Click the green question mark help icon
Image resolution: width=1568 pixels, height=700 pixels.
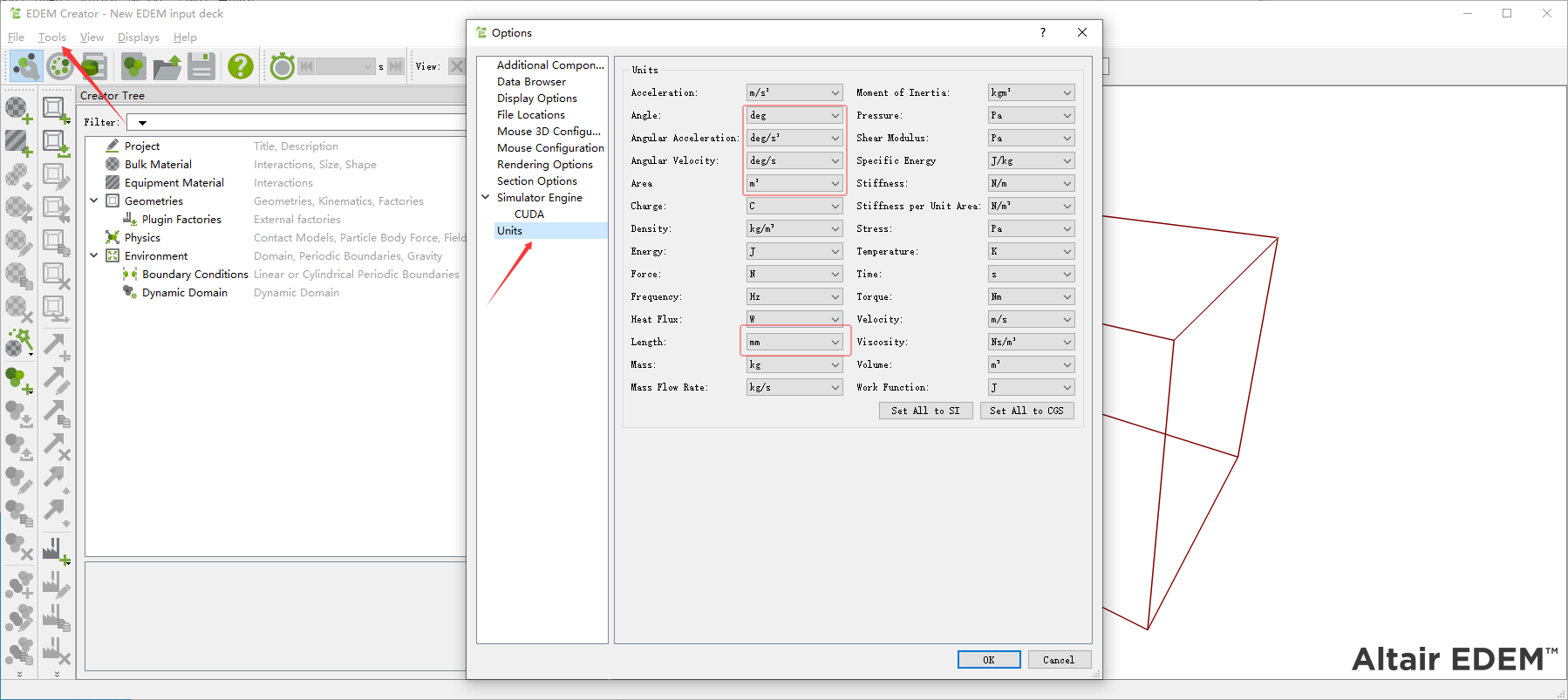coord(240,66)
